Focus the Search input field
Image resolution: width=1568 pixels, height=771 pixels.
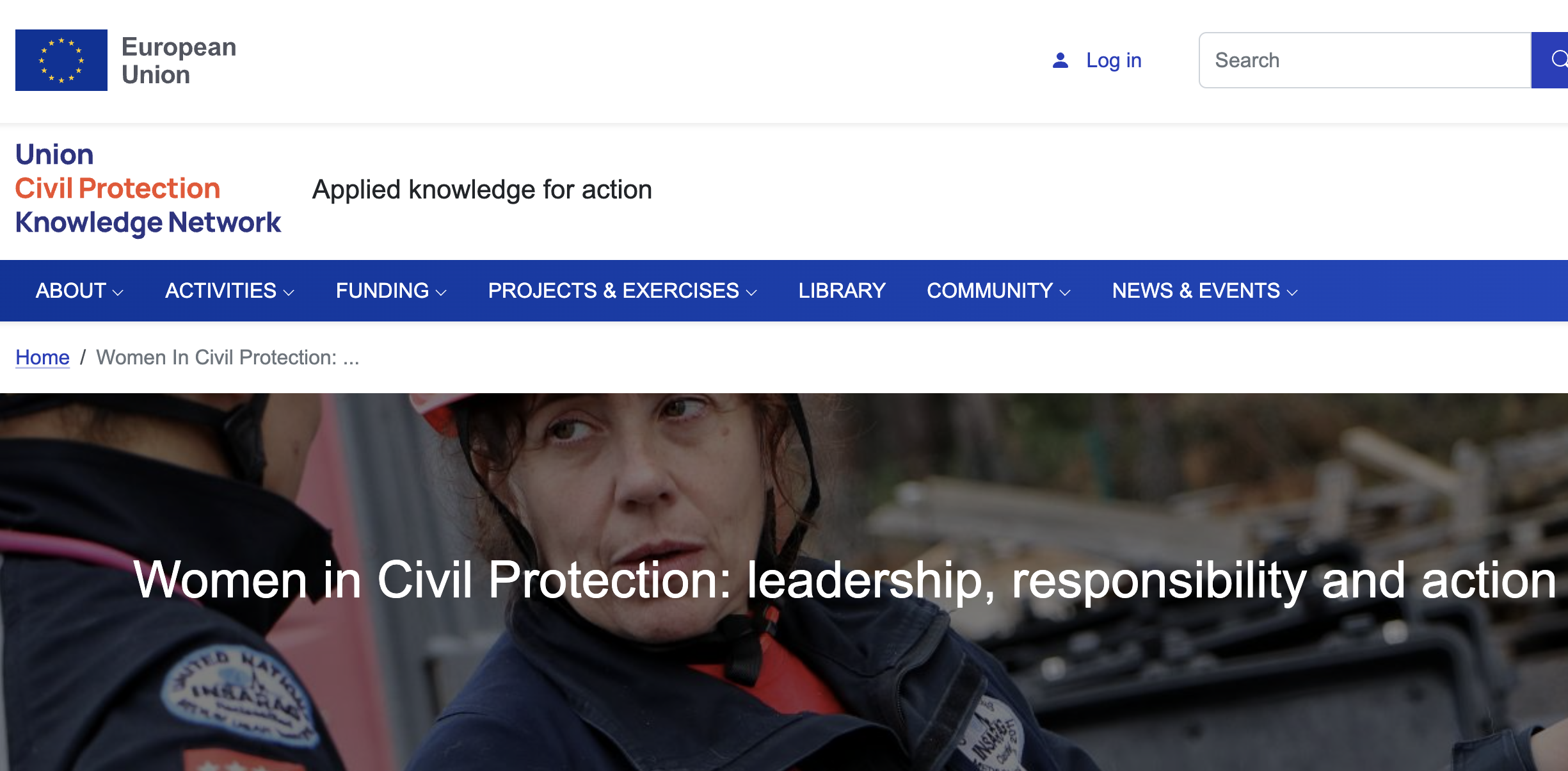pyautogui.click(x=1365, y=60)
